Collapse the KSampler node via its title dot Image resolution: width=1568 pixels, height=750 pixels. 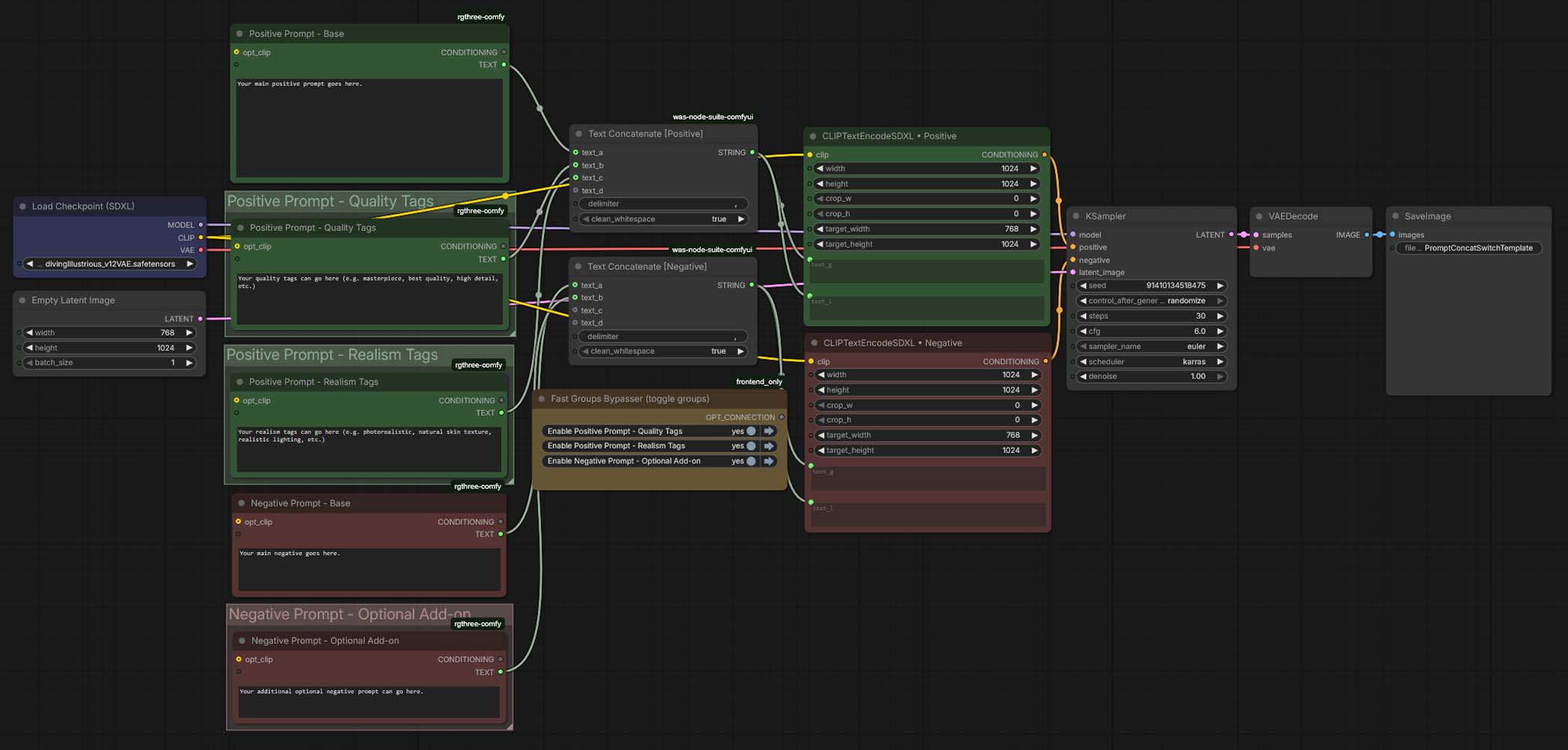pyautogui.click(x=1077, y=216)
